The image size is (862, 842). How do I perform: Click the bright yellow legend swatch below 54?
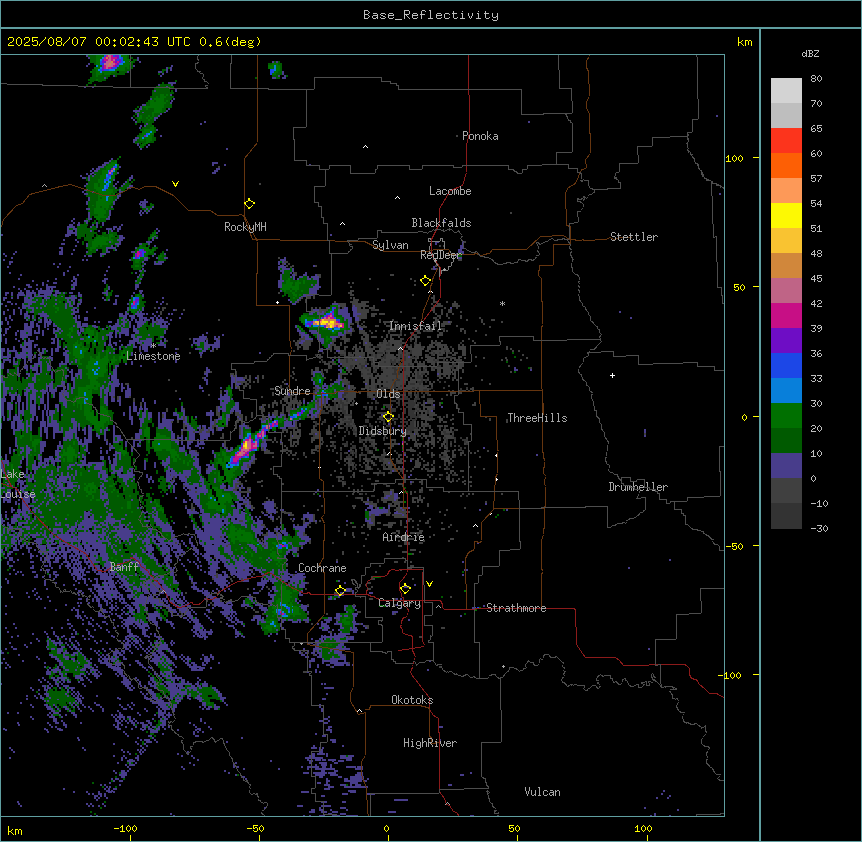tap(786, 215)
